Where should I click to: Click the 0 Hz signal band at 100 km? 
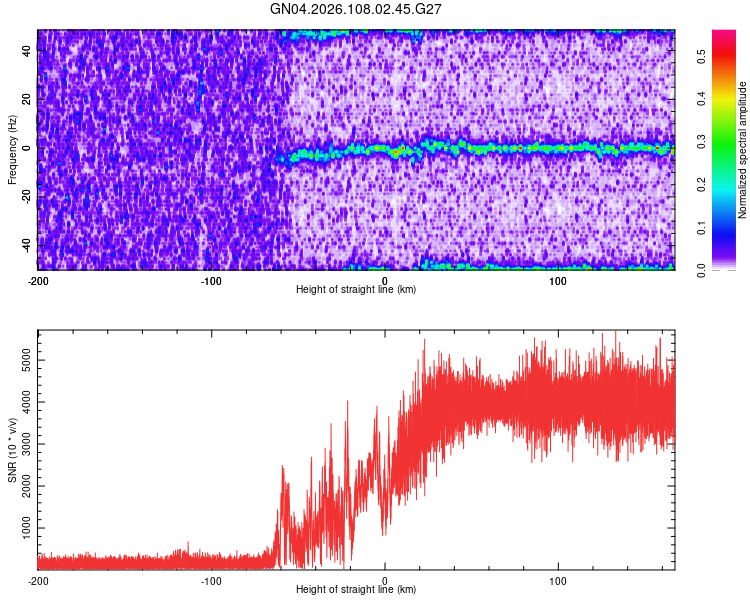click(558, 148)
